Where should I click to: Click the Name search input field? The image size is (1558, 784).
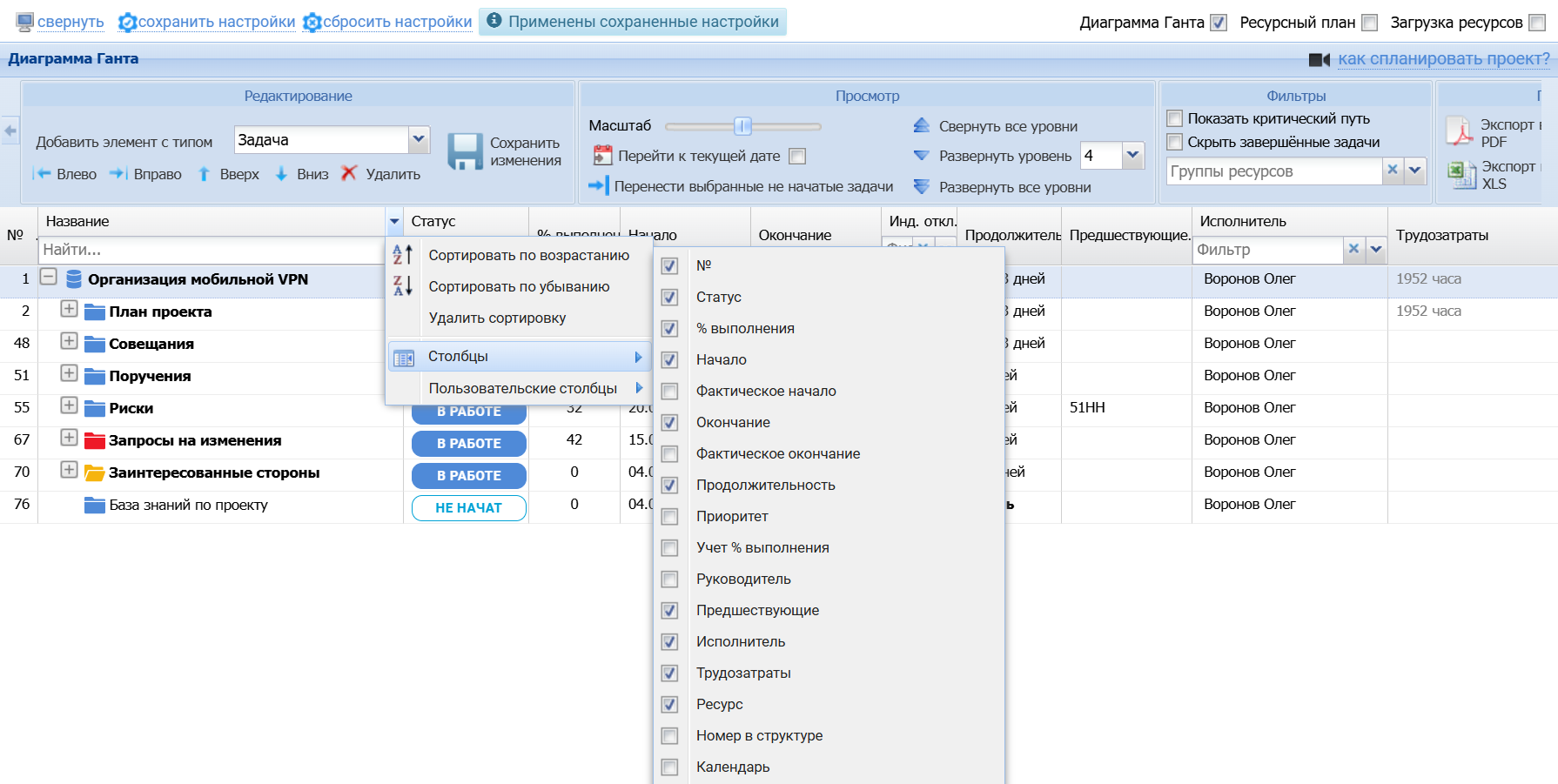point(211,250)
